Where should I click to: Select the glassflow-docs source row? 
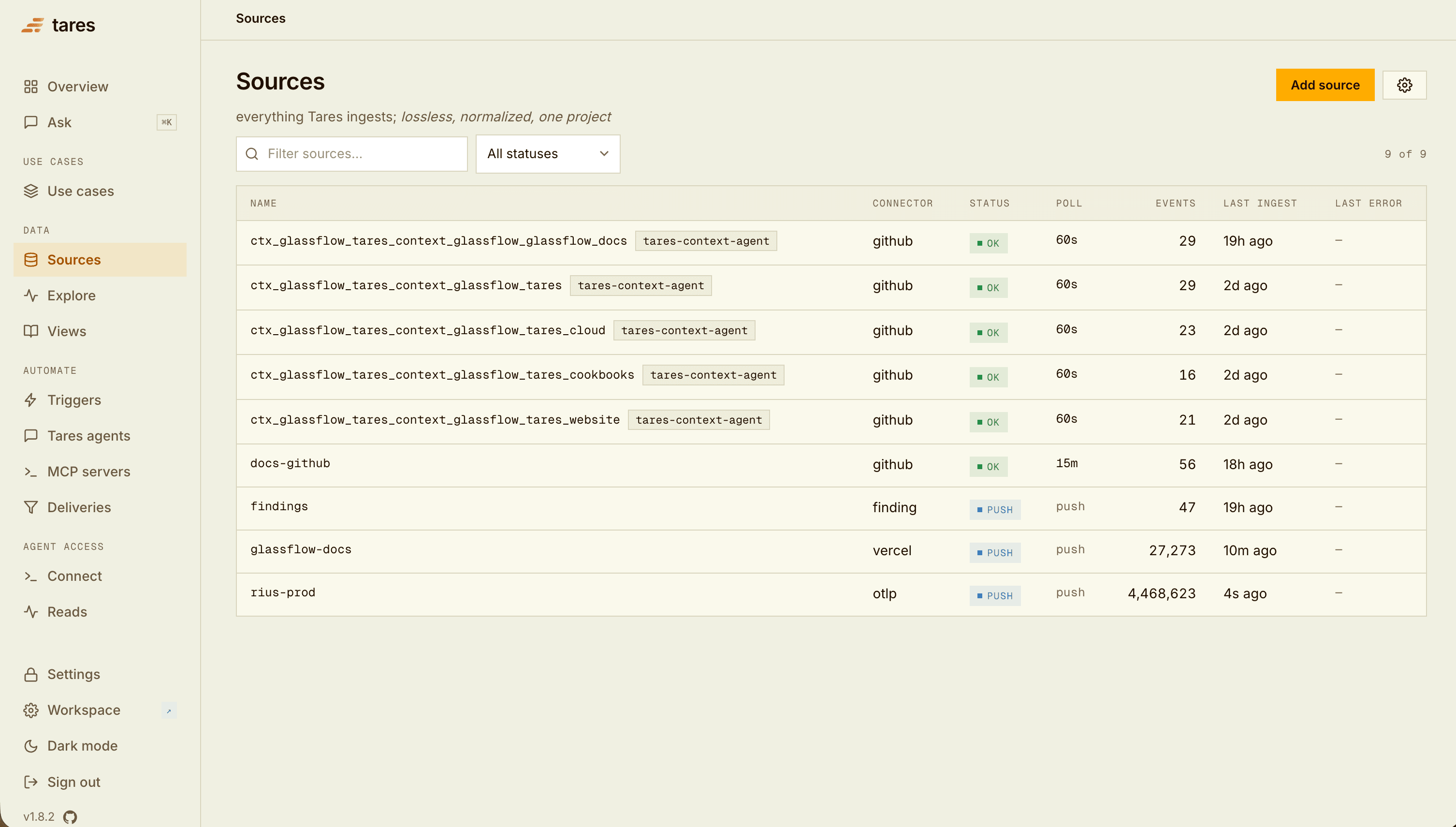pyautogui.click(x=831, y=551)
